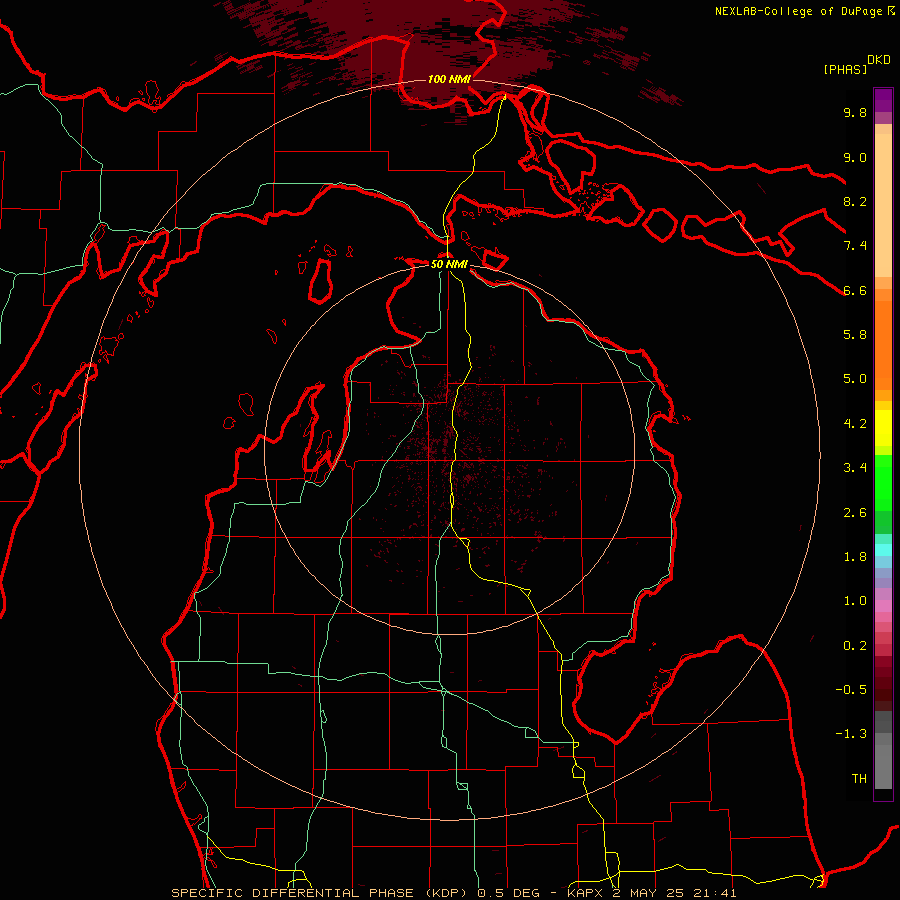Pick the purple top color bar segment
The height and width of the screenshot is (900, 900).
883,100
